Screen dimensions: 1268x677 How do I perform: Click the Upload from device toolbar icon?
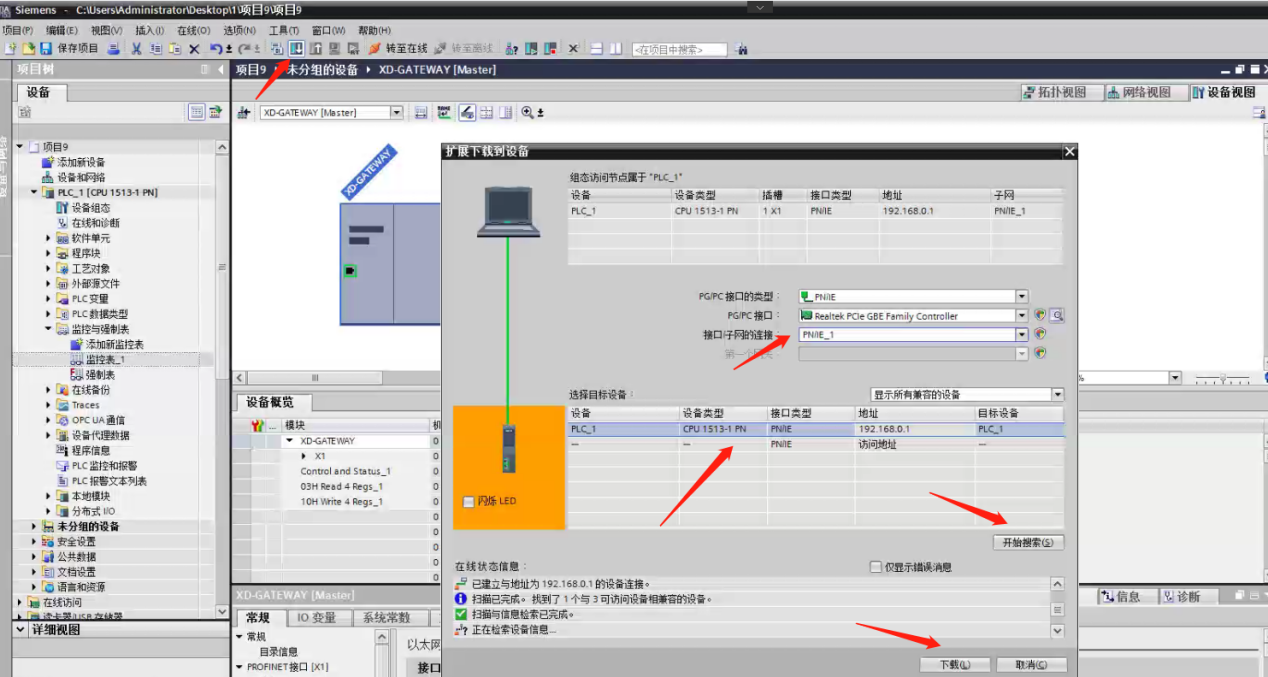pyautogui.click(x=315, y=48)
